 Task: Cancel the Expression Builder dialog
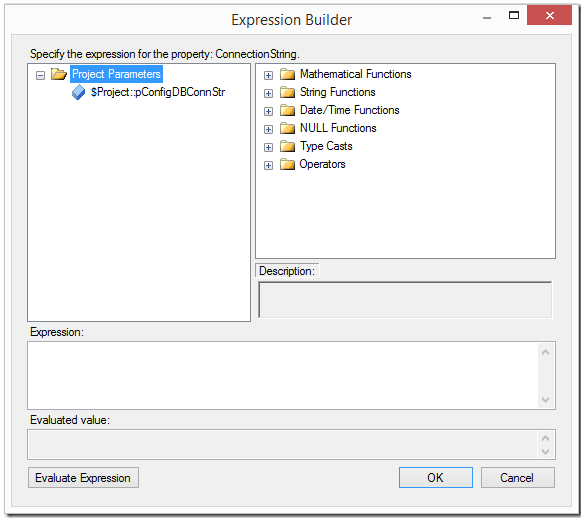[x=517, y=478]
